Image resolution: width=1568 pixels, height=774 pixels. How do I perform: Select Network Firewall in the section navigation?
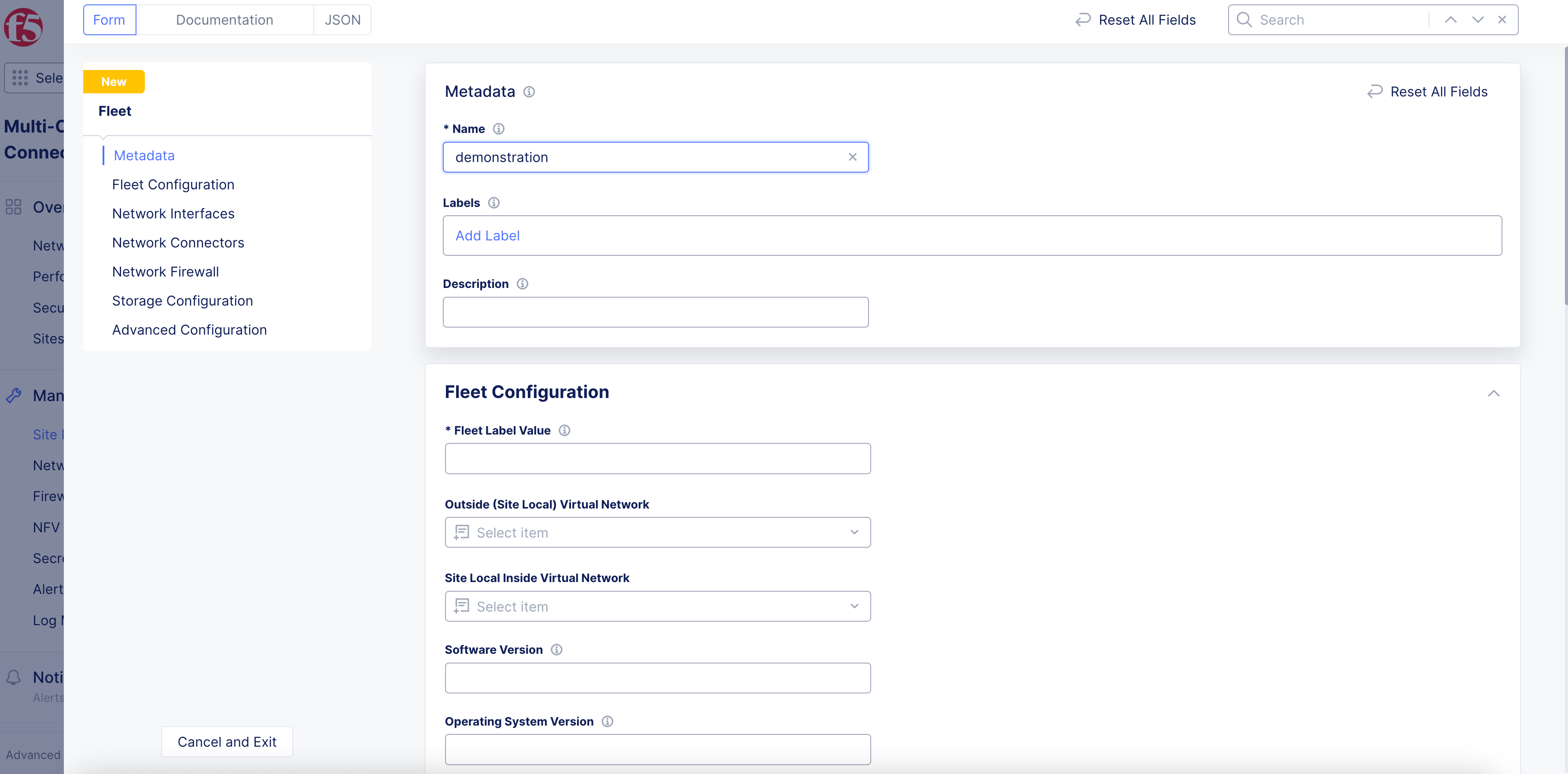(165, 271)
